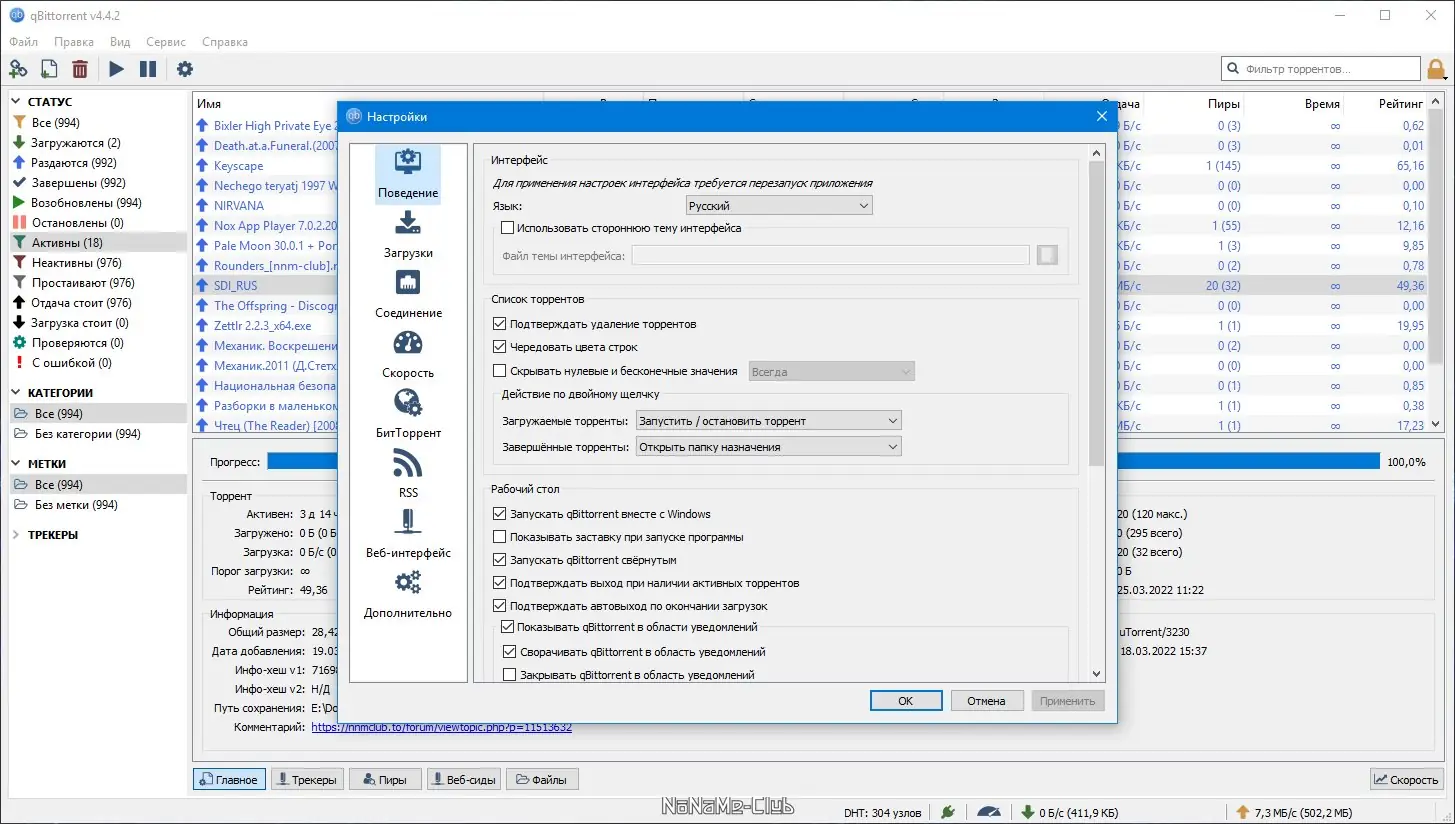Switch to the Пиры bottom tab
1455x824 pixels.
(x=385, y=780)
